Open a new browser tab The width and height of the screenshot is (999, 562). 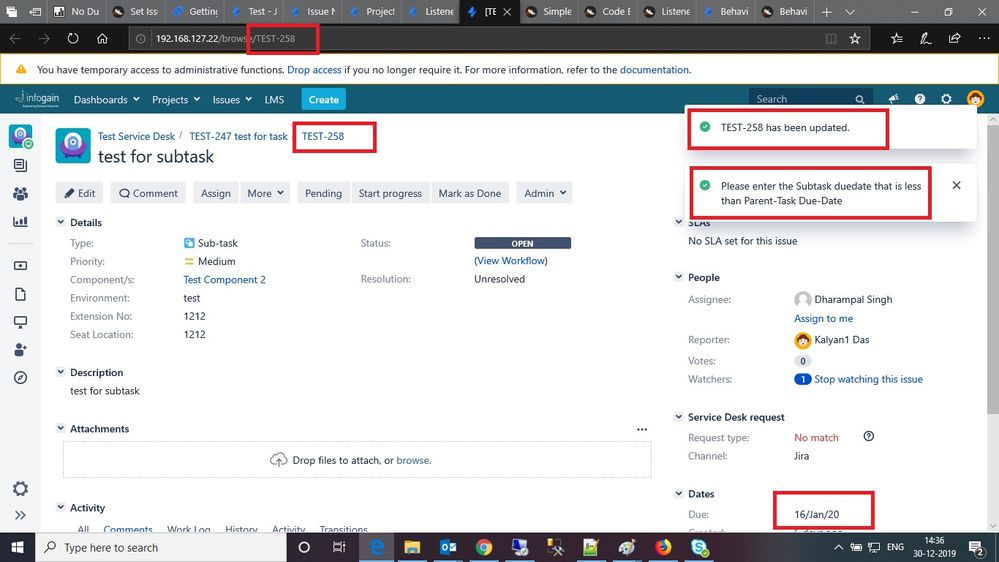pos(826,11)
